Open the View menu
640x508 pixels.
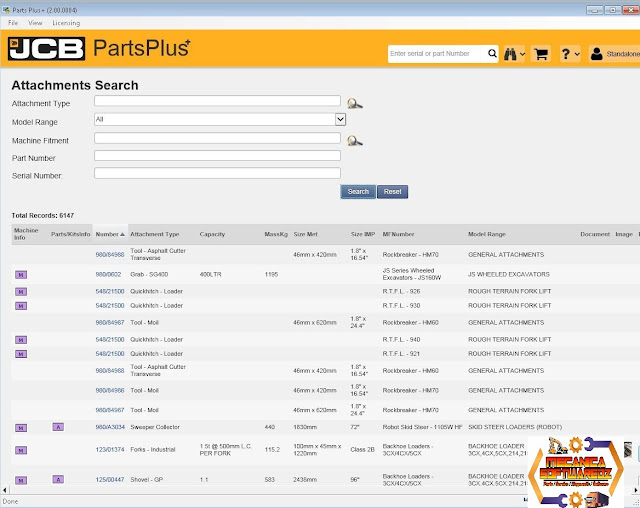(x=35, y=23)
